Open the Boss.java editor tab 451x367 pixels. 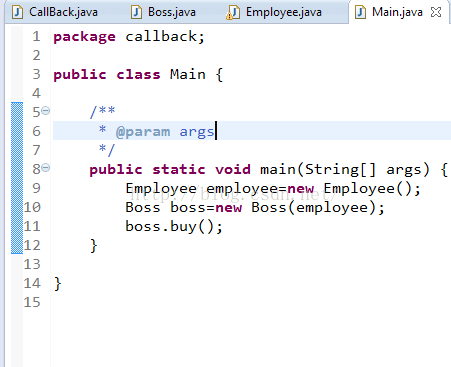point(163,12)
